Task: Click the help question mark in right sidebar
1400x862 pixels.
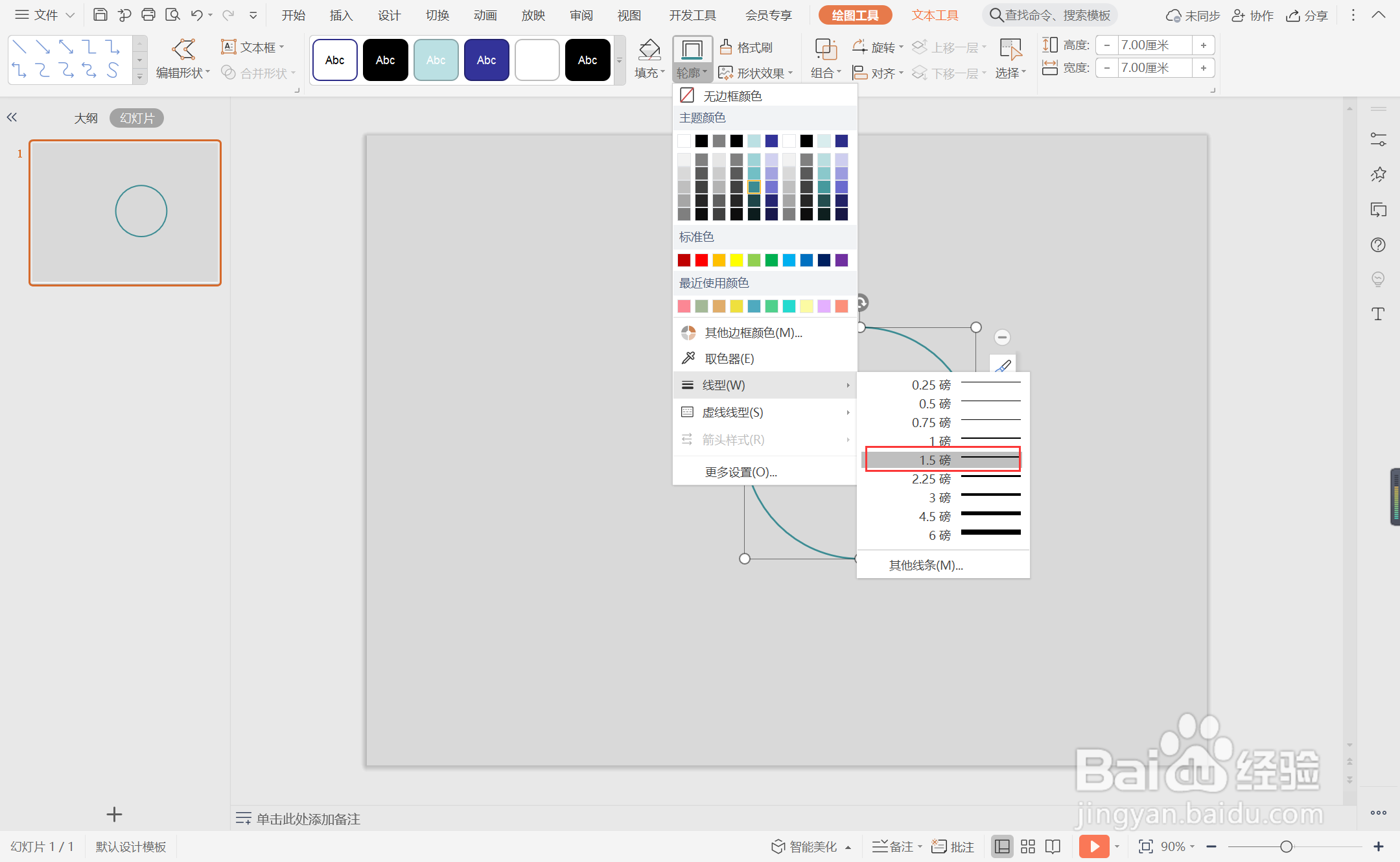Action: pyautogui.click(x=1378, y=245)
